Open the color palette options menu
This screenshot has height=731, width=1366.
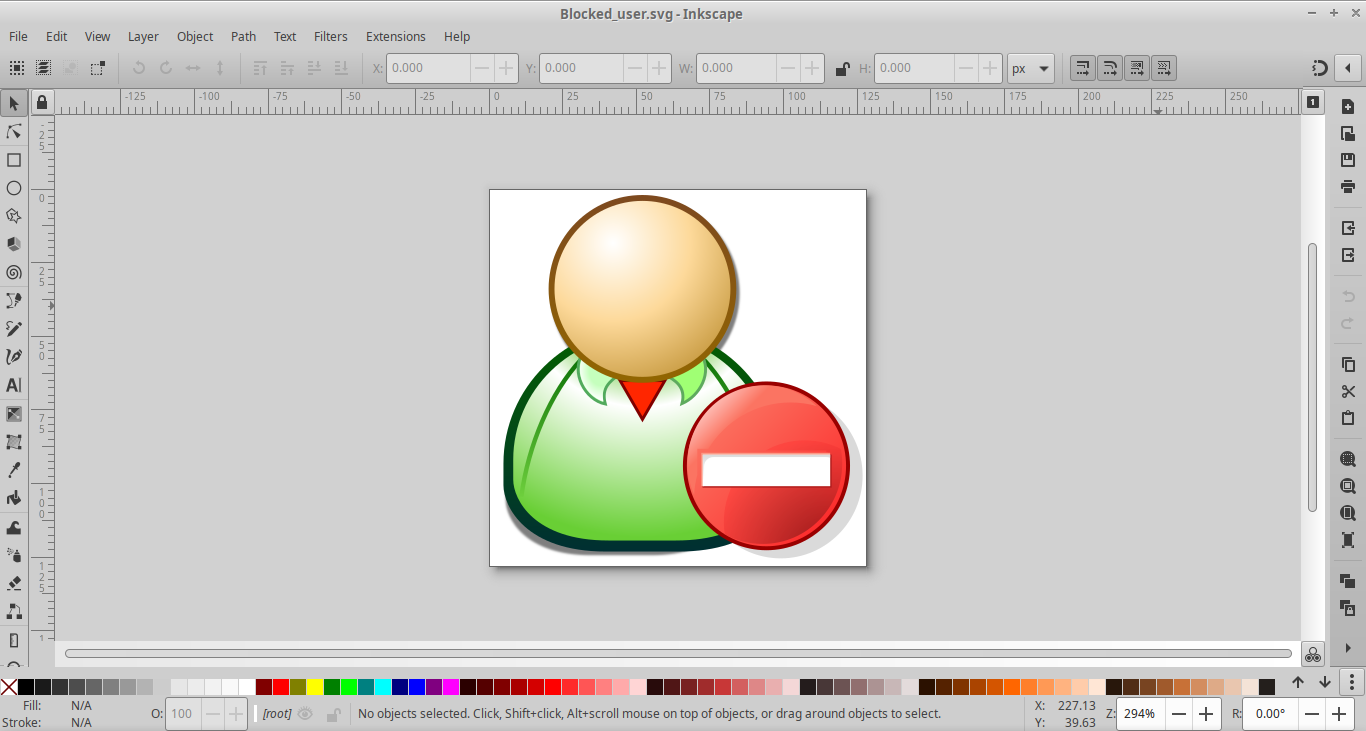[x=1351, y=683]
